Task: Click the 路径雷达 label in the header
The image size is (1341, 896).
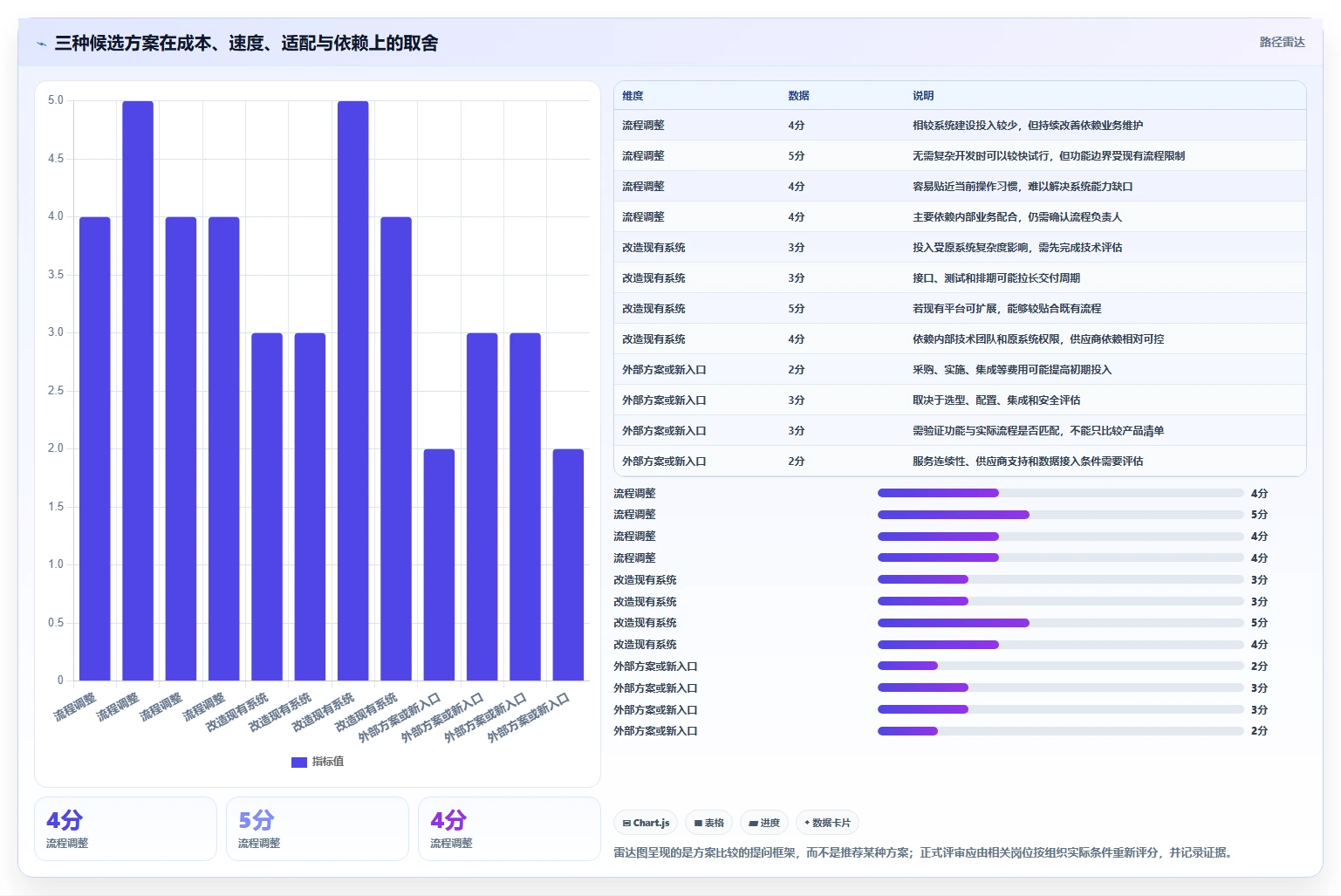Action: tap(1282, 42)
